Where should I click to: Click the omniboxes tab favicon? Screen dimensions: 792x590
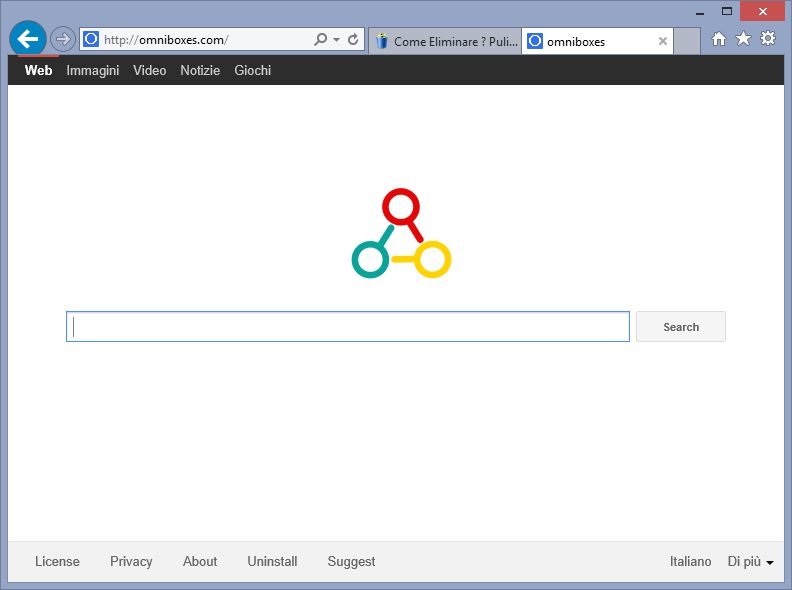(535, 41)
